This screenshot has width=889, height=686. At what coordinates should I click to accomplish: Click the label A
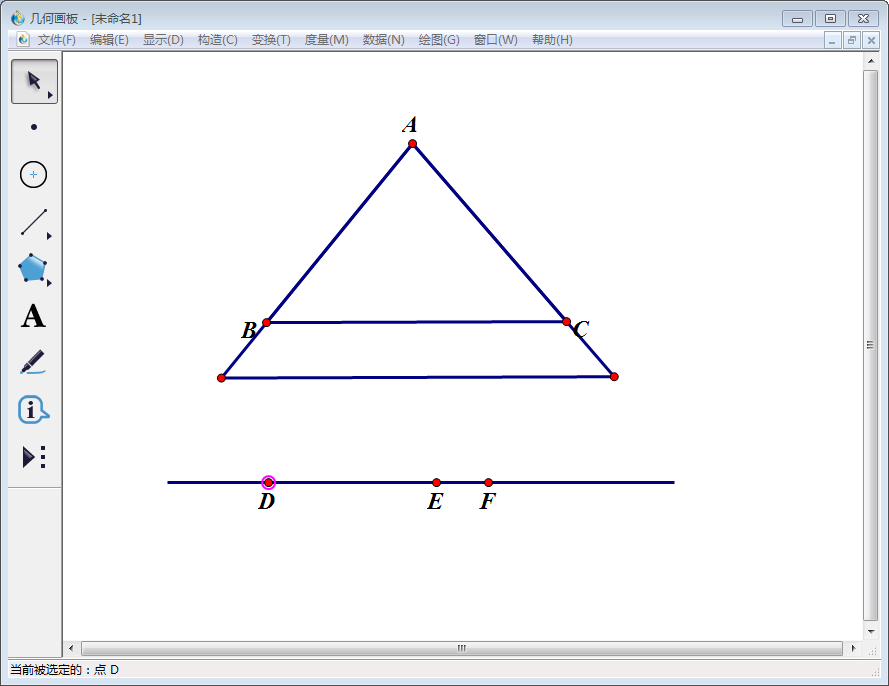click(x=410, y=125)
